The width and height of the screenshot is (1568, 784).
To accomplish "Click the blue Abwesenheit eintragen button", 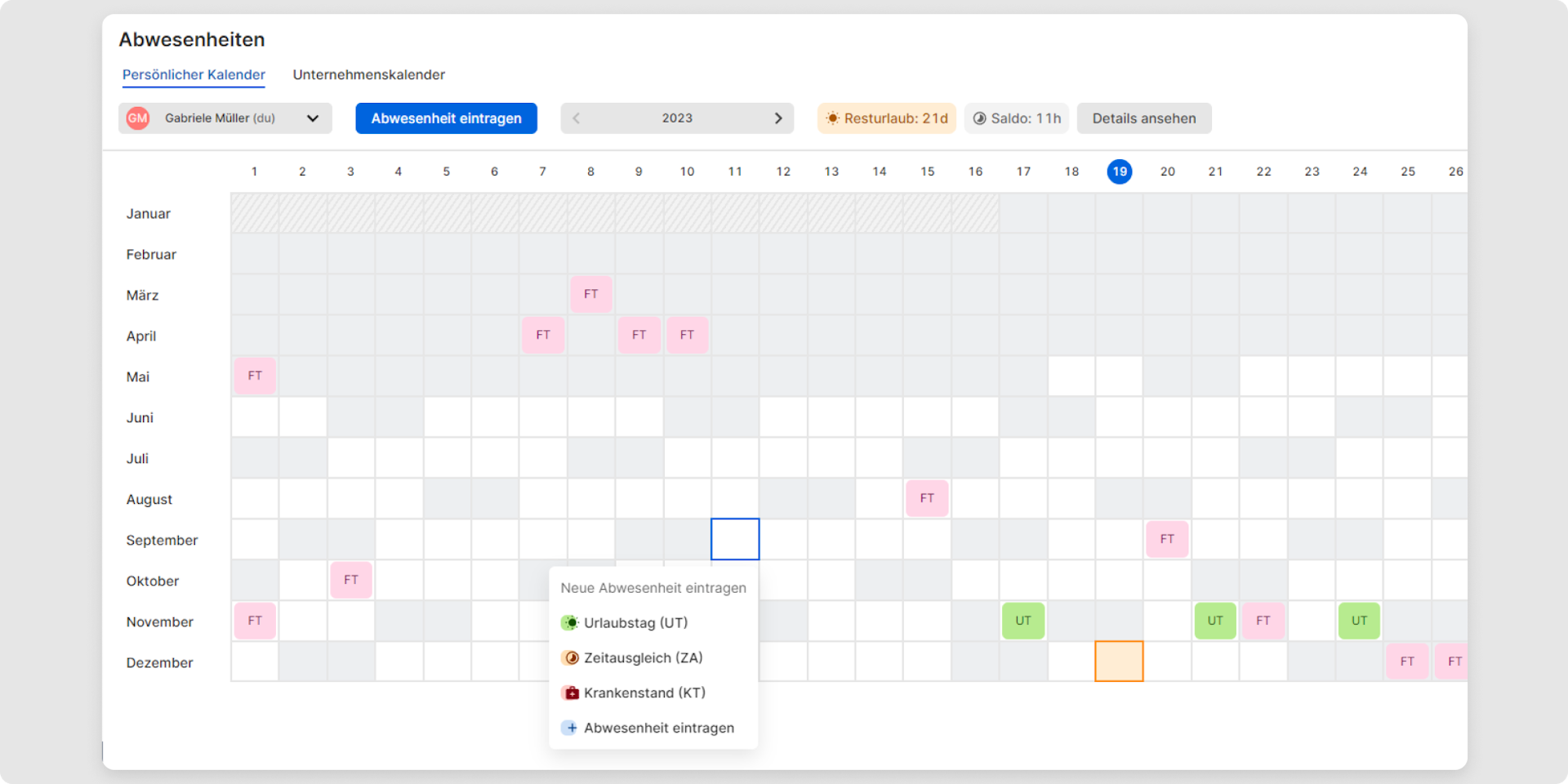I will click(x=446, y=118).
